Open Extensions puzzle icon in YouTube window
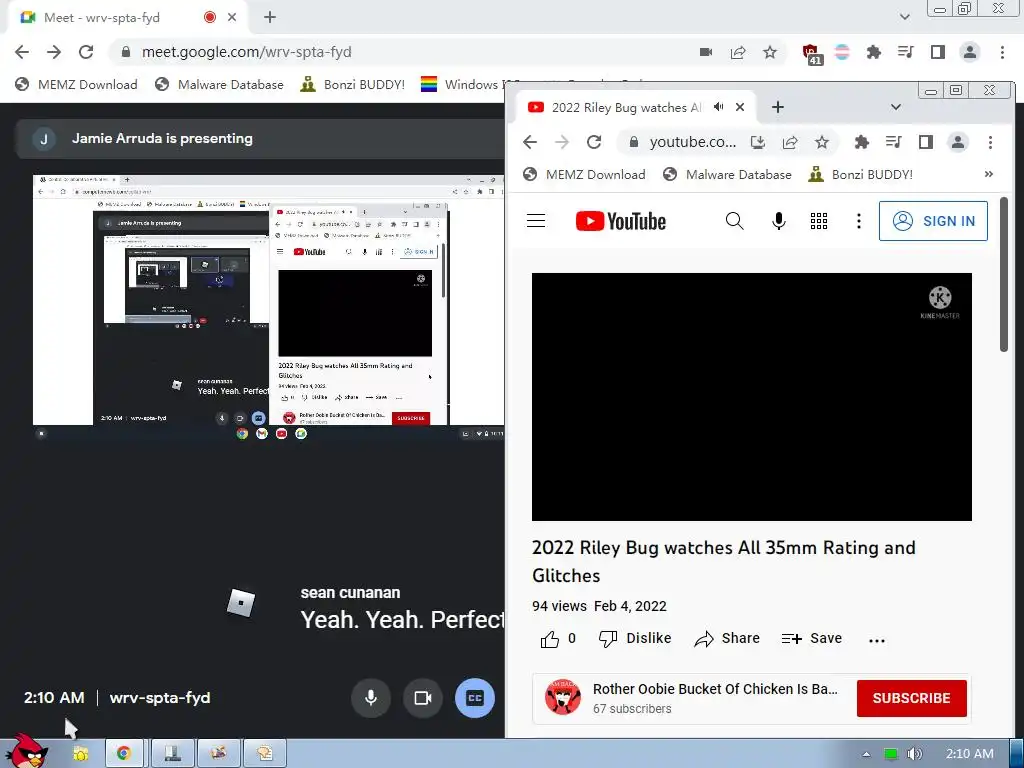The height and width of the screenshot is (768, 1024). [x=861, y=142]
